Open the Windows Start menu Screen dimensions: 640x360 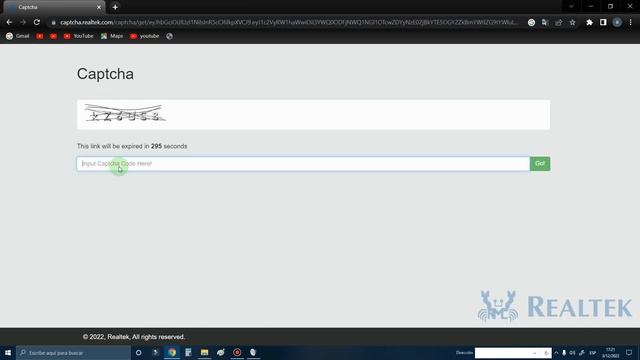(x=8, y=353)
